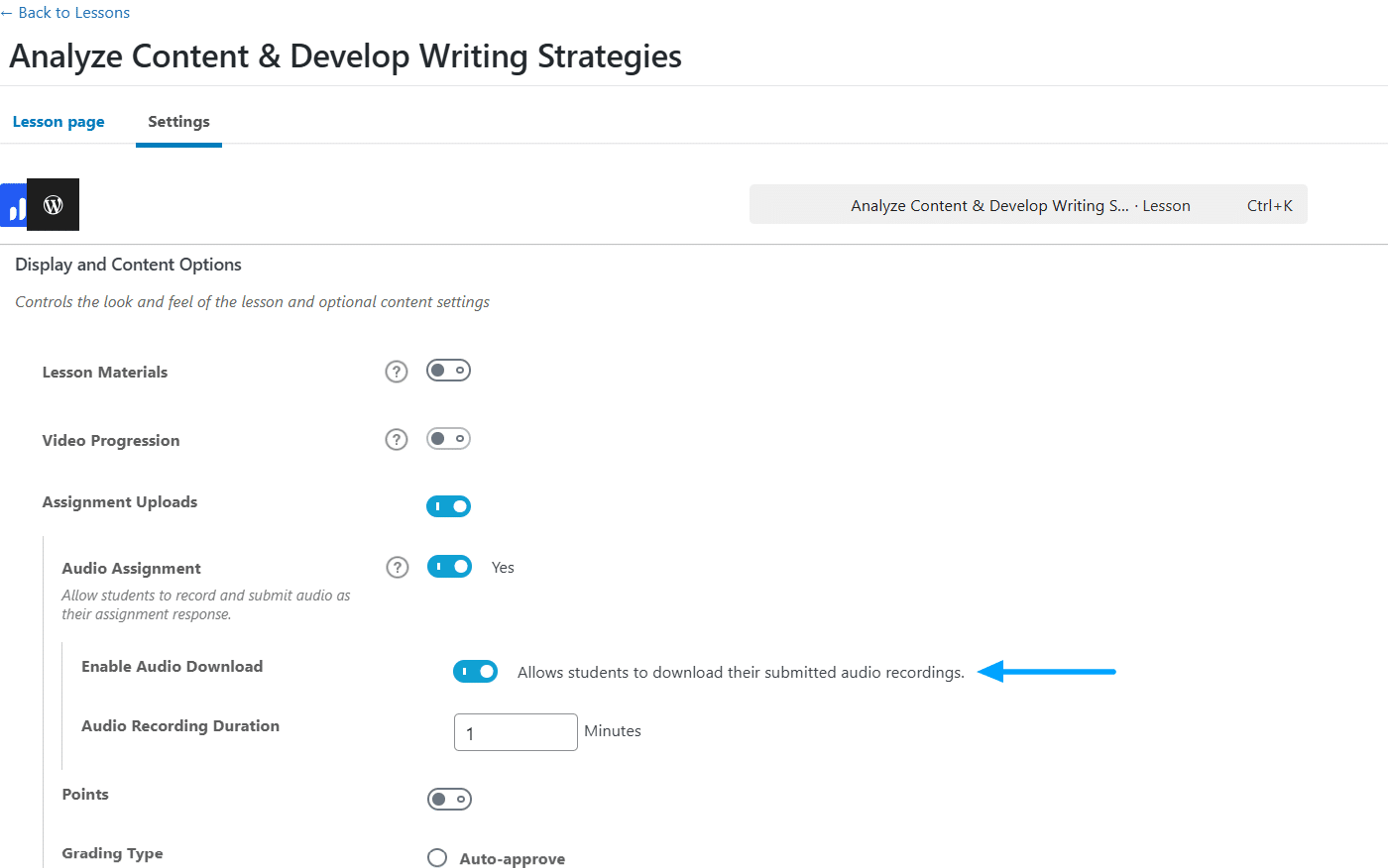Enable the Video Progression toggle

tap(448, 438)
